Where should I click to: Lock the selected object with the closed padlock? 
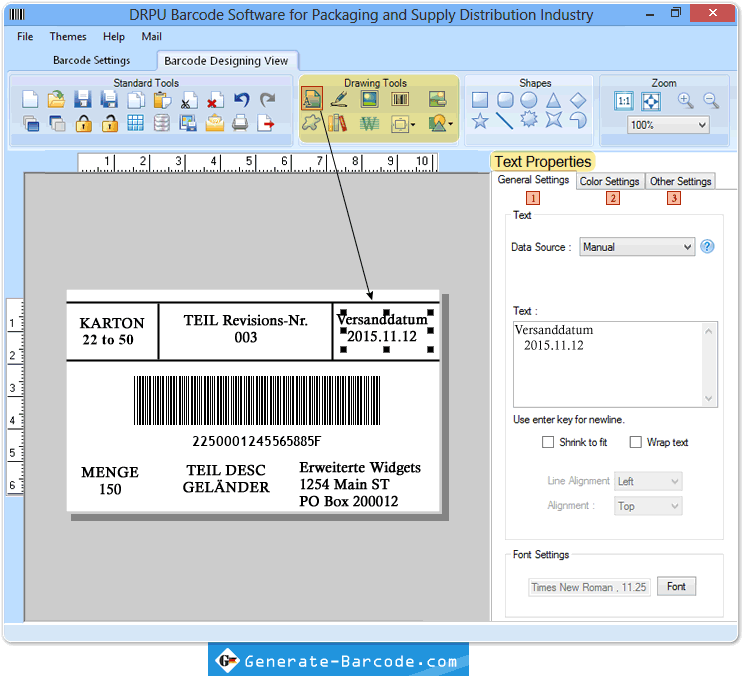pyautogui.click(x=84, y=124)
